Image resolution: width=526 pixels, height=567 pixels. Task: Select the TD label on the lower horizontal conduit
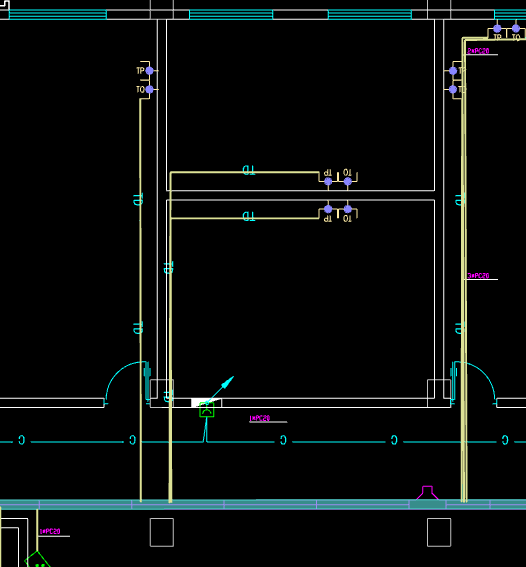pos(248,216)
